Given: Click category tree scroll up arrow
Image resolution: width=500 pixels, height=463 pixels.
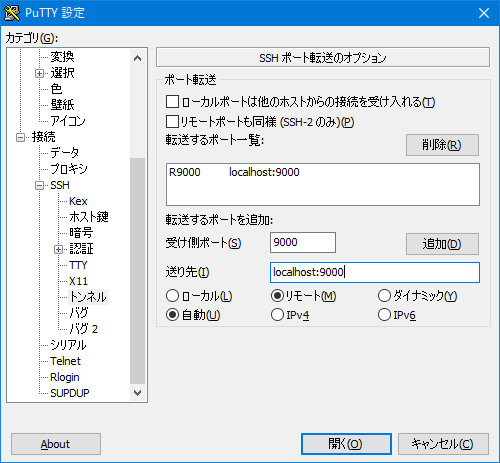Looking at the screenshot, I should (137, 58).
